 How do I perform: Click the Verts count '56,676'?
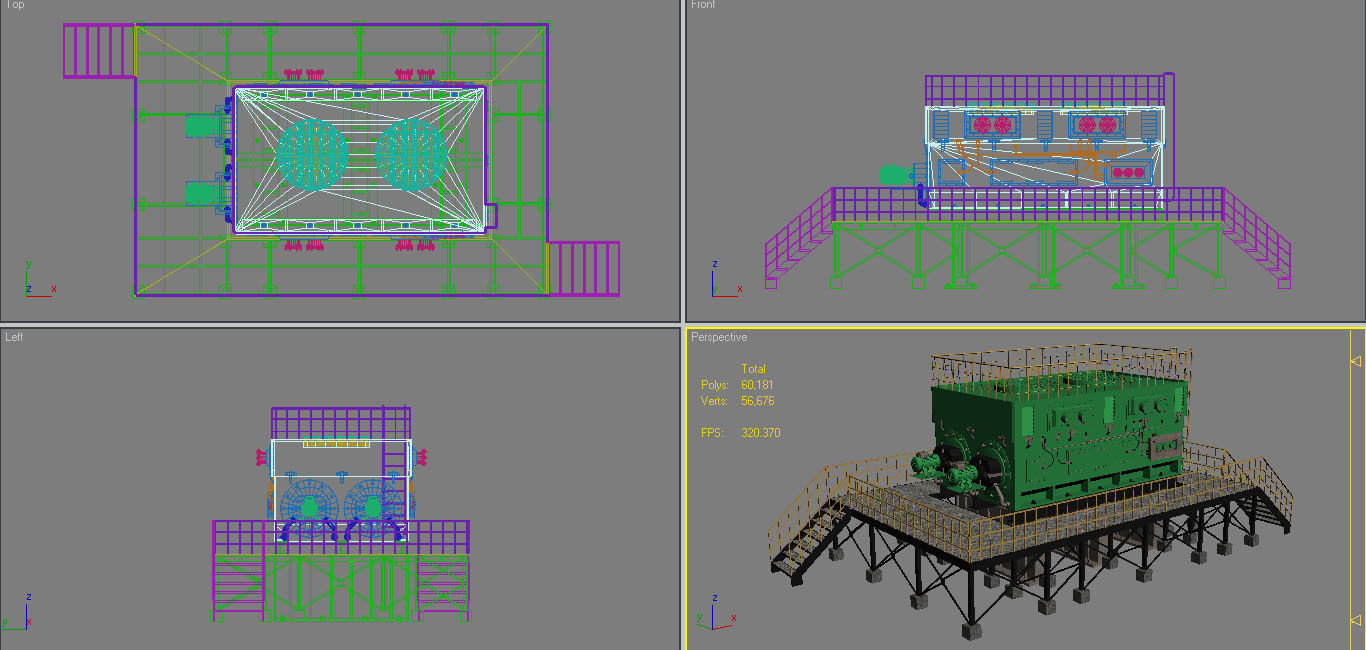[x=757, y=401]
